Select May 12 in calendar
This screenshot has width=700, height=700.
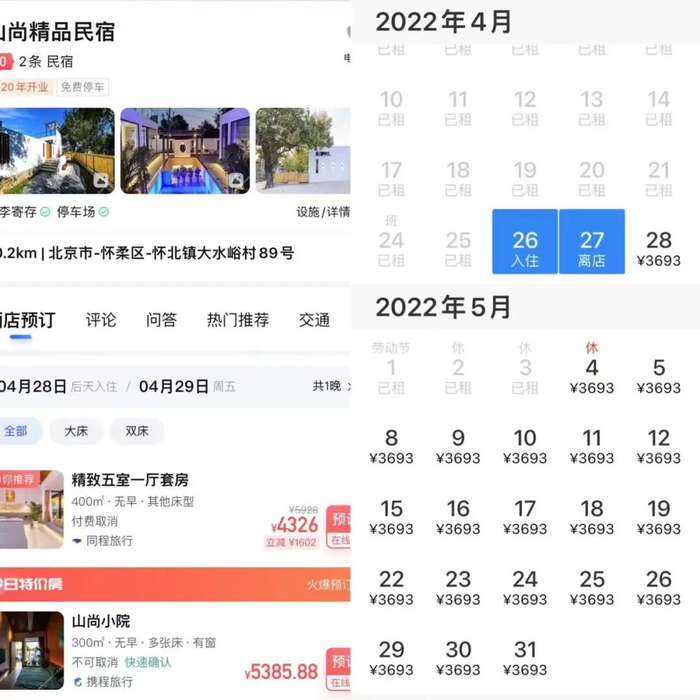pyautogui.click(x=659, y=446)
